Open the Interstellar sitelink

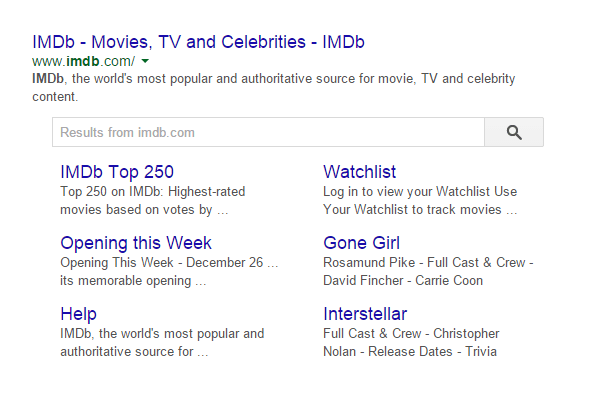[365, 314]
